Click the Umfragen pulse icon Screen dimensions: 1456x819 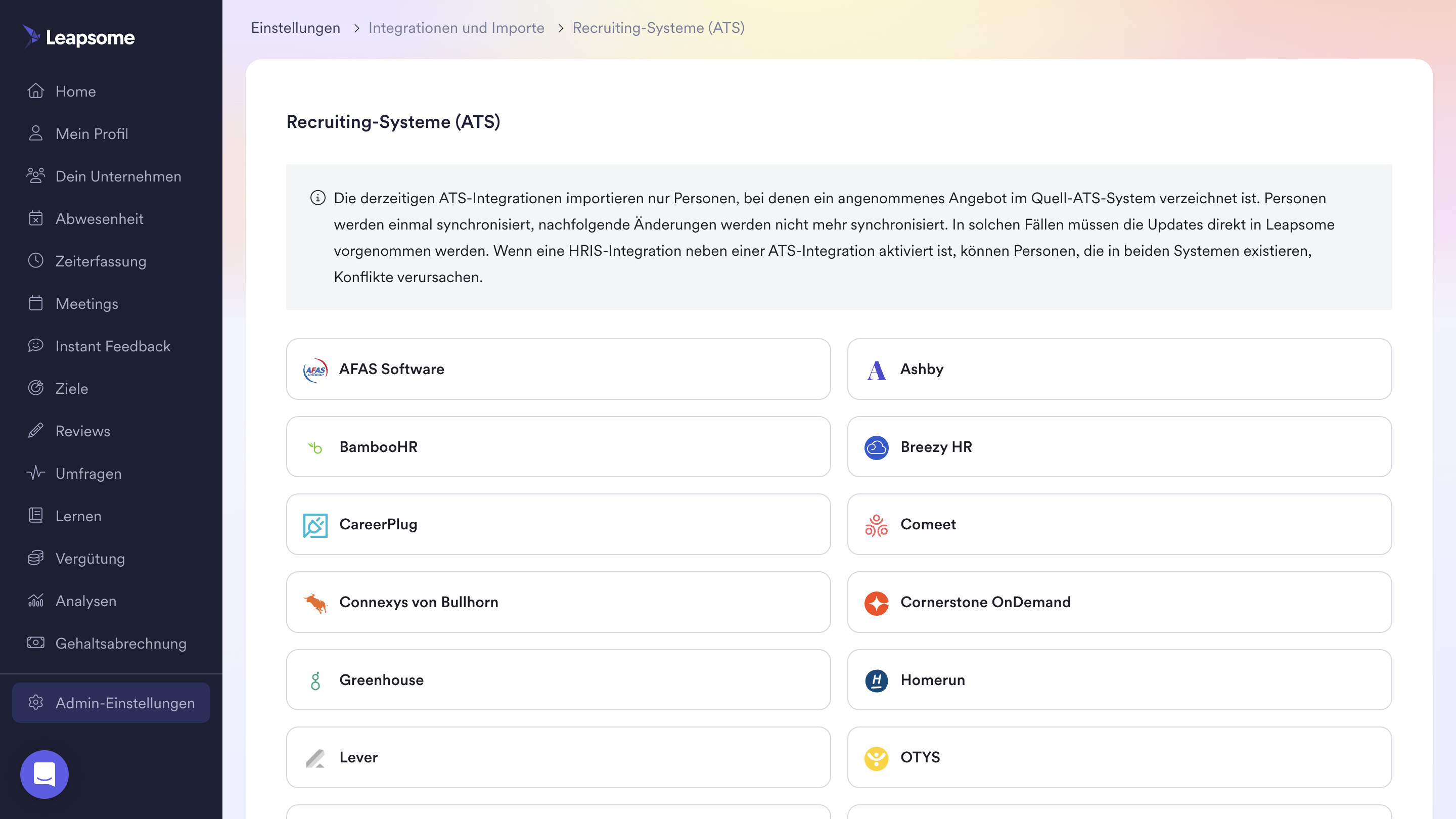[35, 473]
